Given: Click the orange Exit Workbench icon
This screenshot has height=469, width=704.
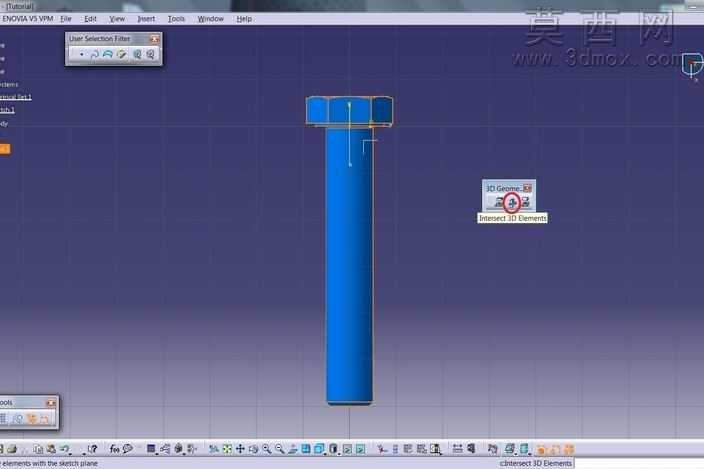Looking at the screenshot, I should point(541,449).
